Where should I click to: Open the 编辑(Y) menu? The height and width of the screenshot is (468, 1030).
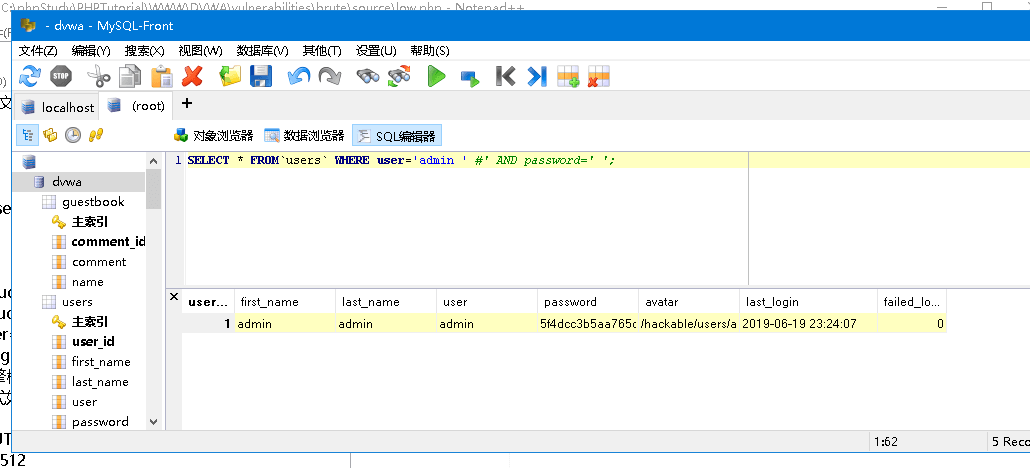[91, 51]
